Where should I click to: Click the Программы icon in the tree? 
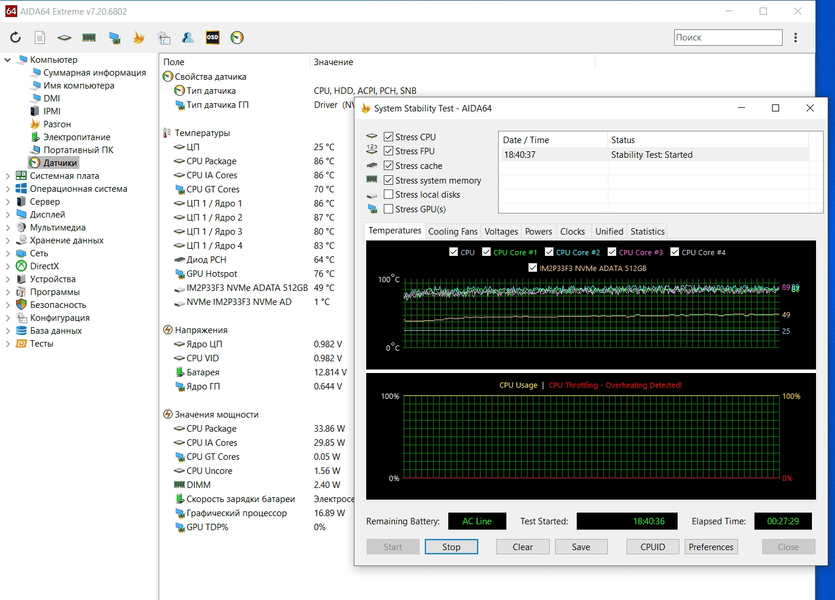(x=21, y=292)
